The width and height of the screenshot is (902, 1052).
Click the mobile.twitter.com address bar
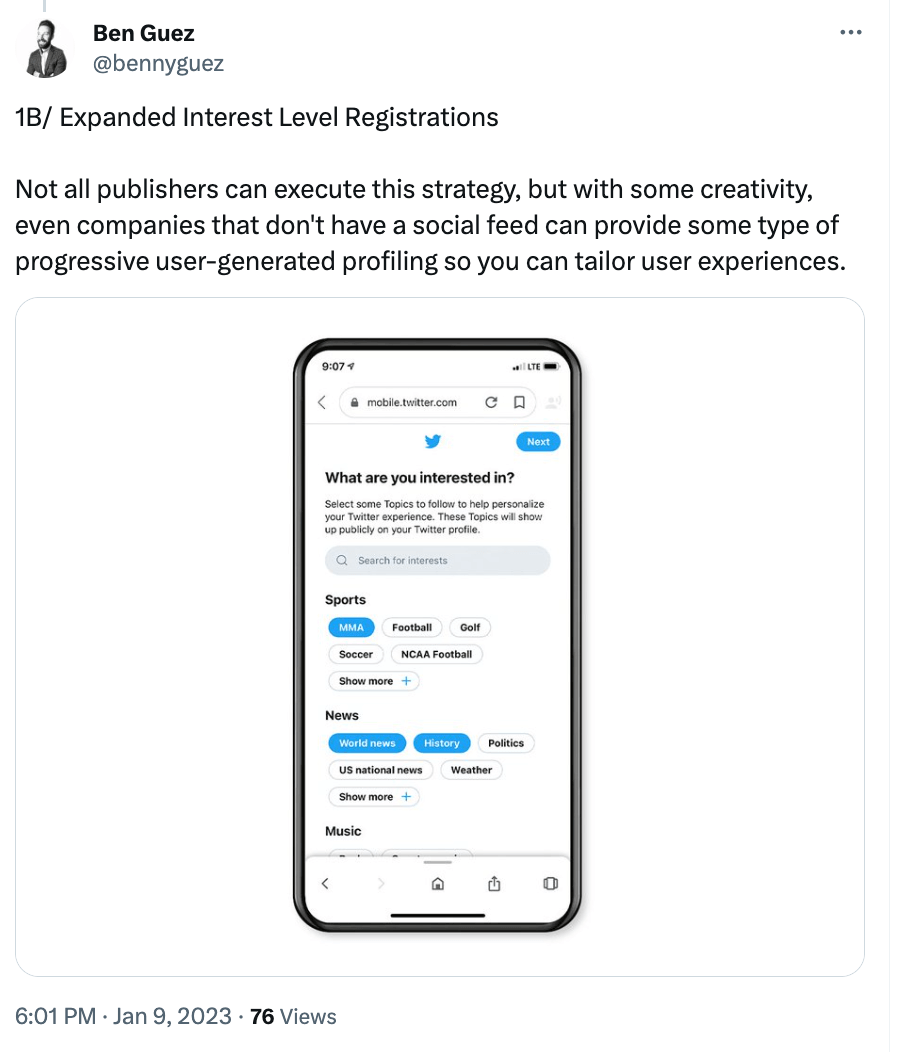click(x=412, y=402)
